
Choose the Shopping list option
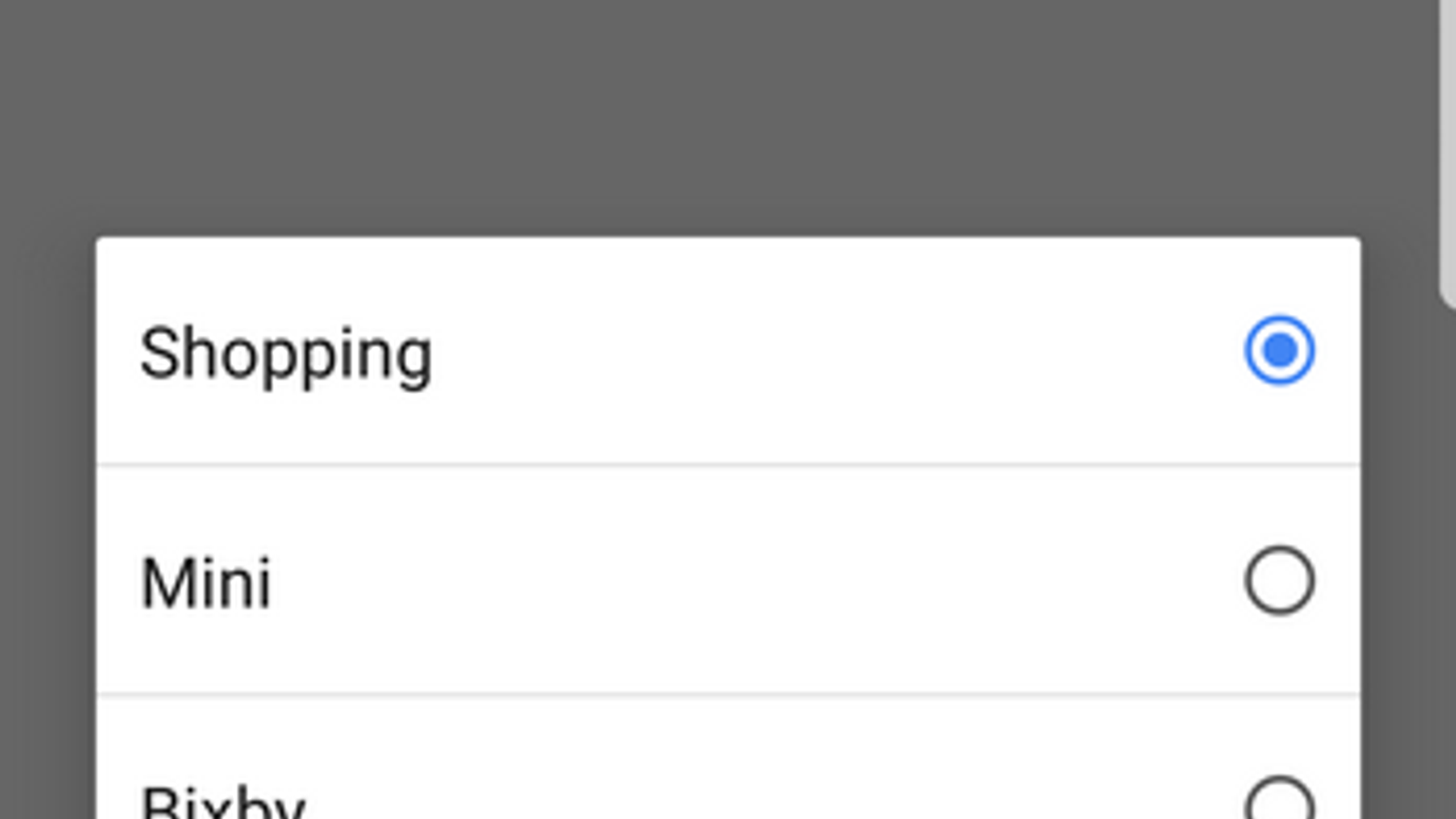(x=637, y=353)
